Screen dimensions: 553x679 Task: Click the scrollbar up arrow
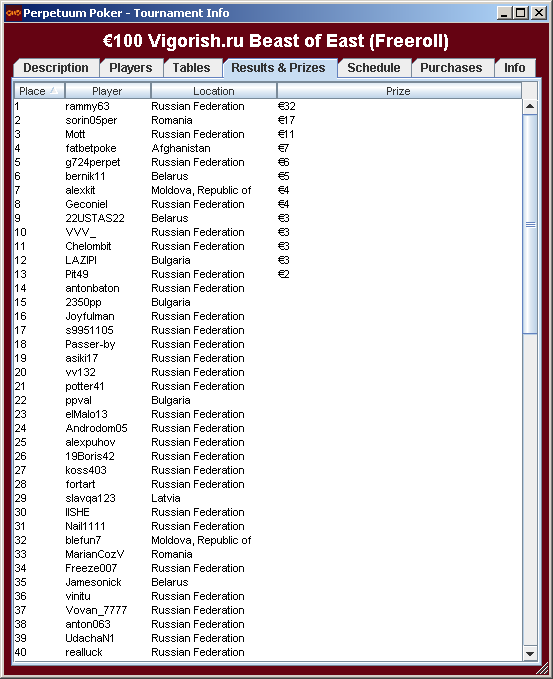(530, 107)
